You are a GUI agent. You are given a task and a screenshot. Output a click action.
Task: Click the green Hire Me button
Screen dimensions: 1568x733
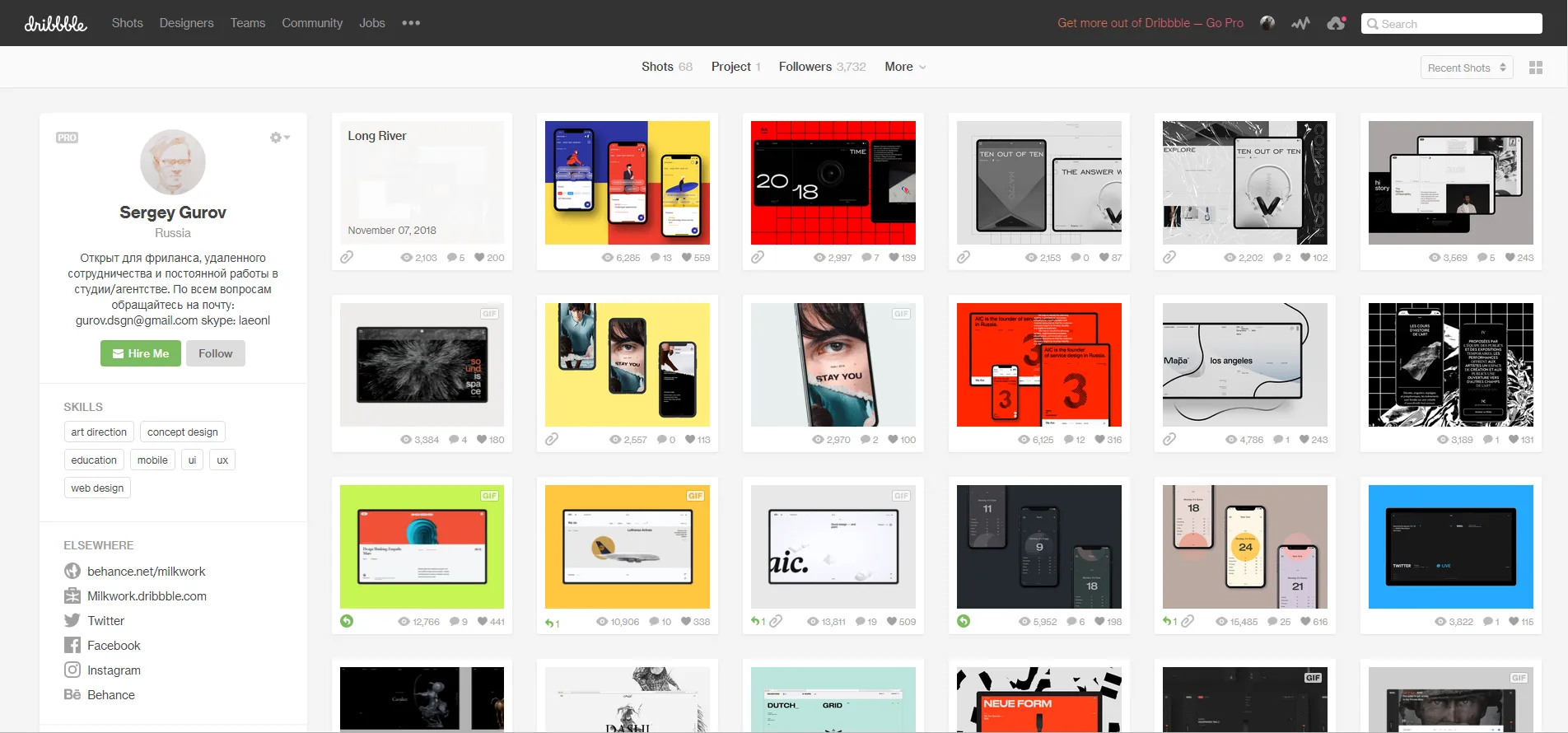coord(141,353)
